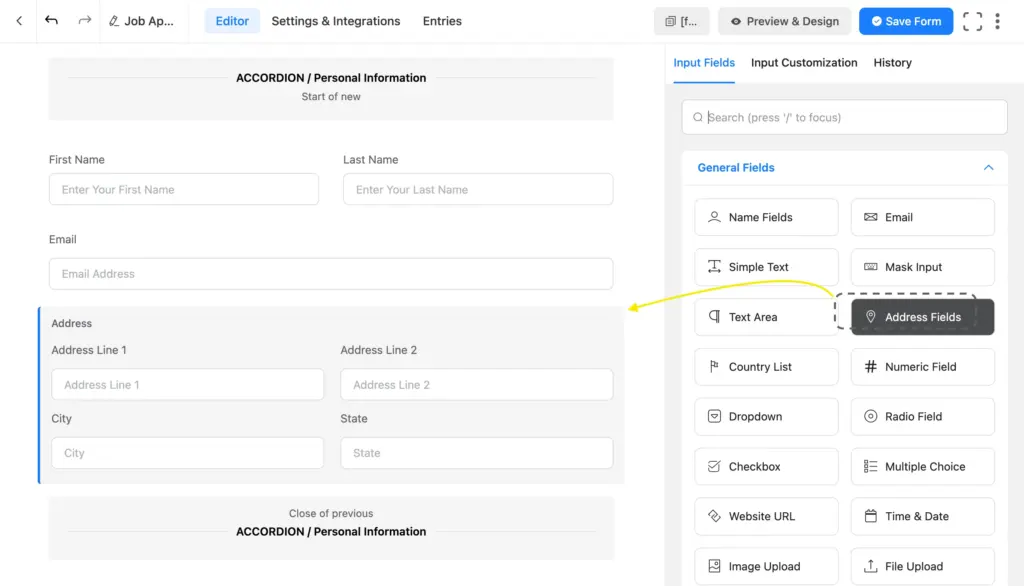Collapse the General Fields section chevron
Image resolution: width=1024 pixels, height=586 pixels.
[988, 167]
